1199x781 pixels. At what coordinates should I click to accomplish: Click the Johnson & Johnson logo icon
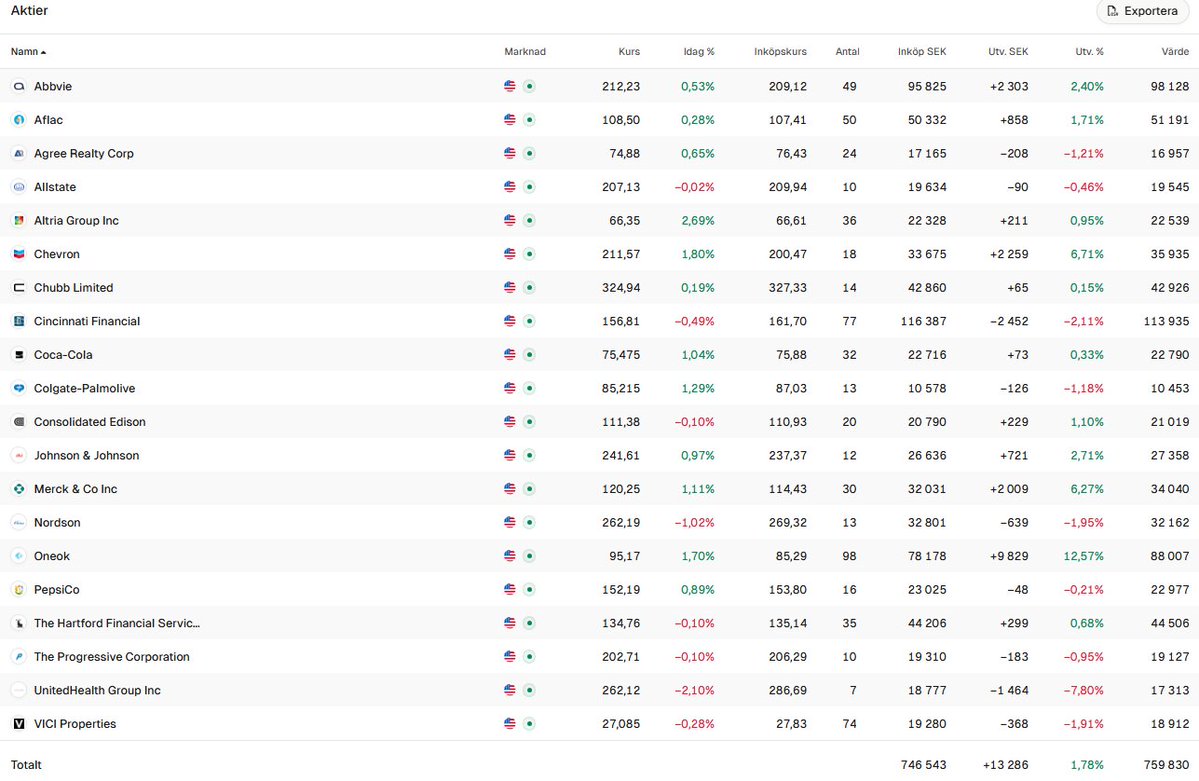click(x=19, y=456)
